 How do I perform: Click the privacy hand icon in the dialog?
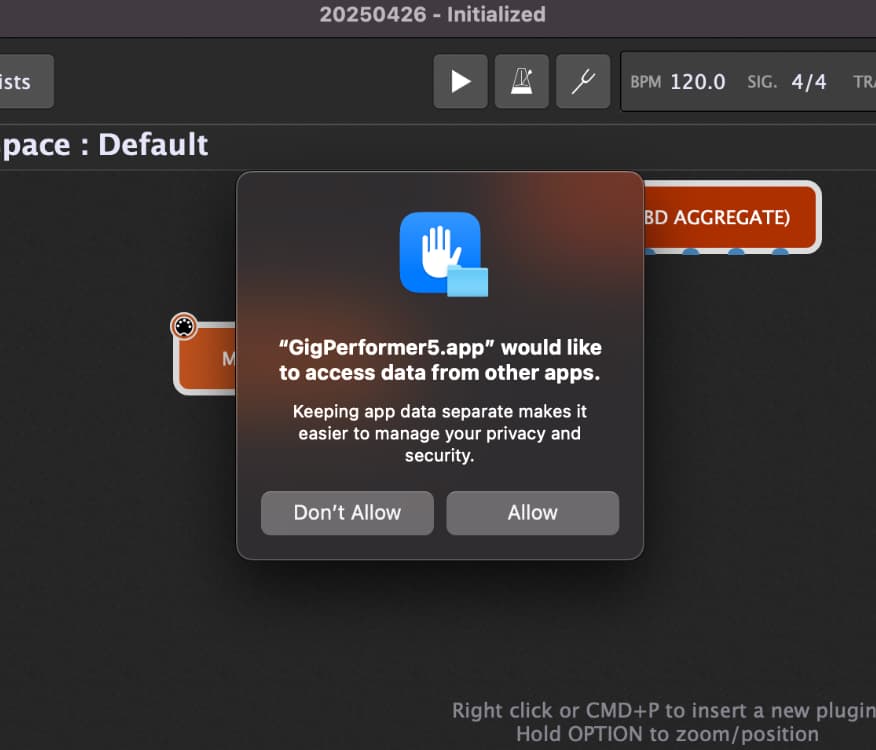(x=444, y=254)
